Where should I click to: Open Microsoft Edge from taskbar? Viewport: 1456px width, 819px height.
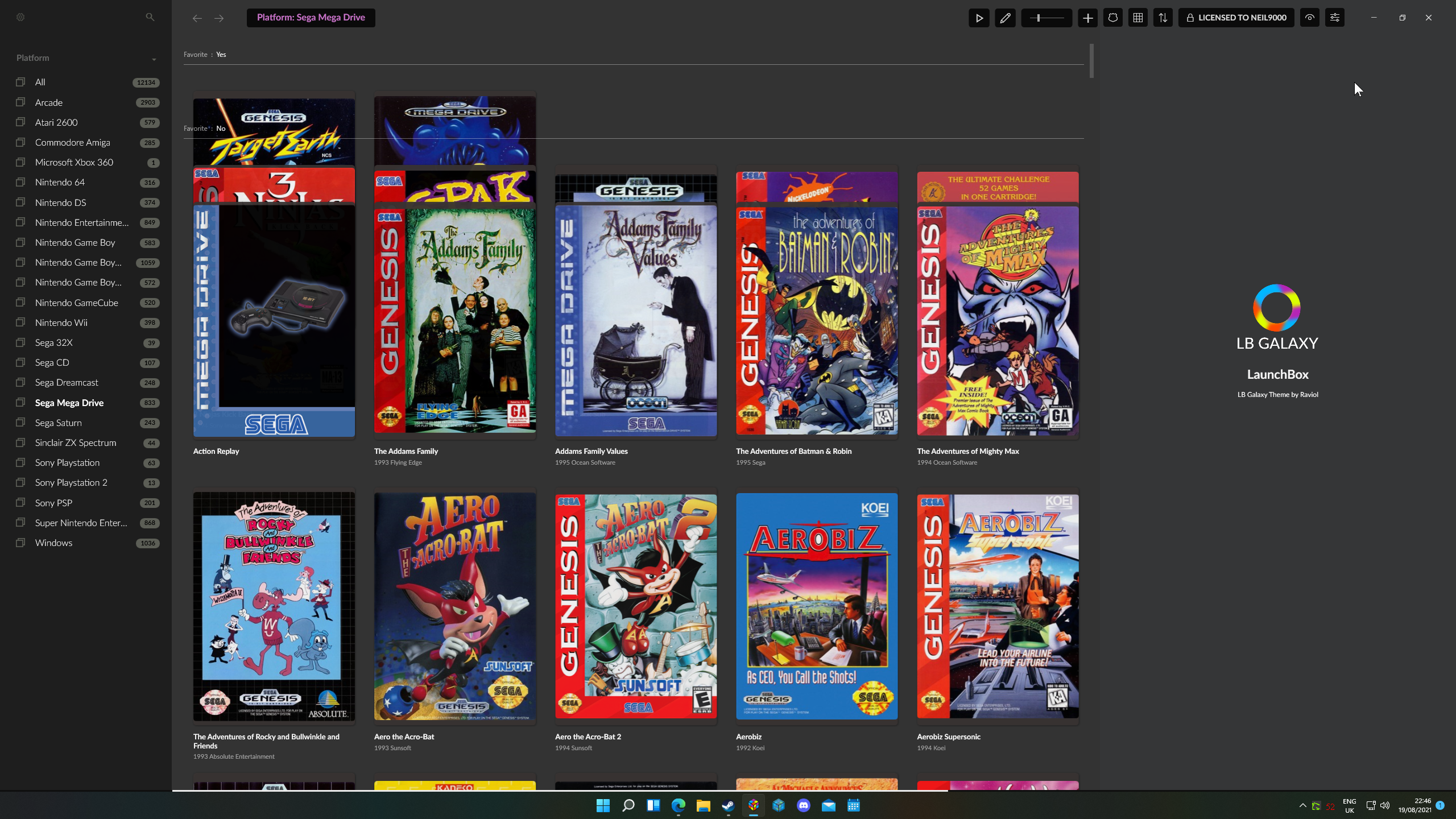(x=678, y=805)
